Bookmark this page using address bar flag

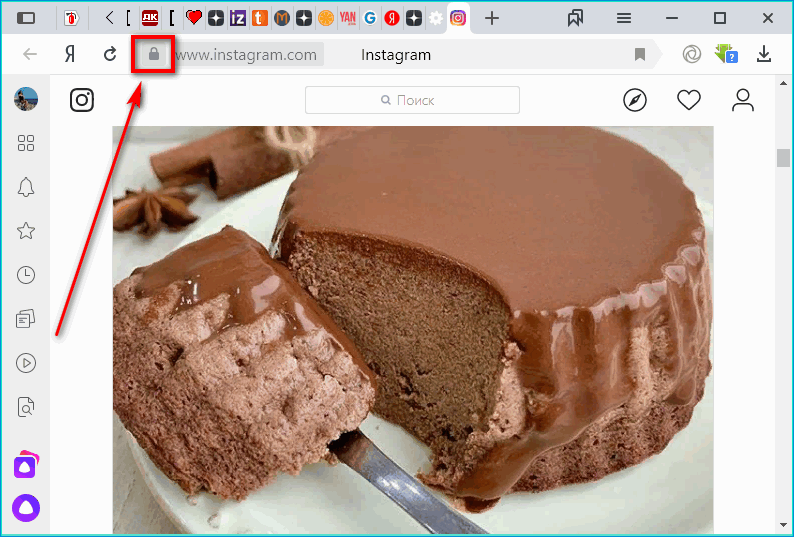point(640,55)
